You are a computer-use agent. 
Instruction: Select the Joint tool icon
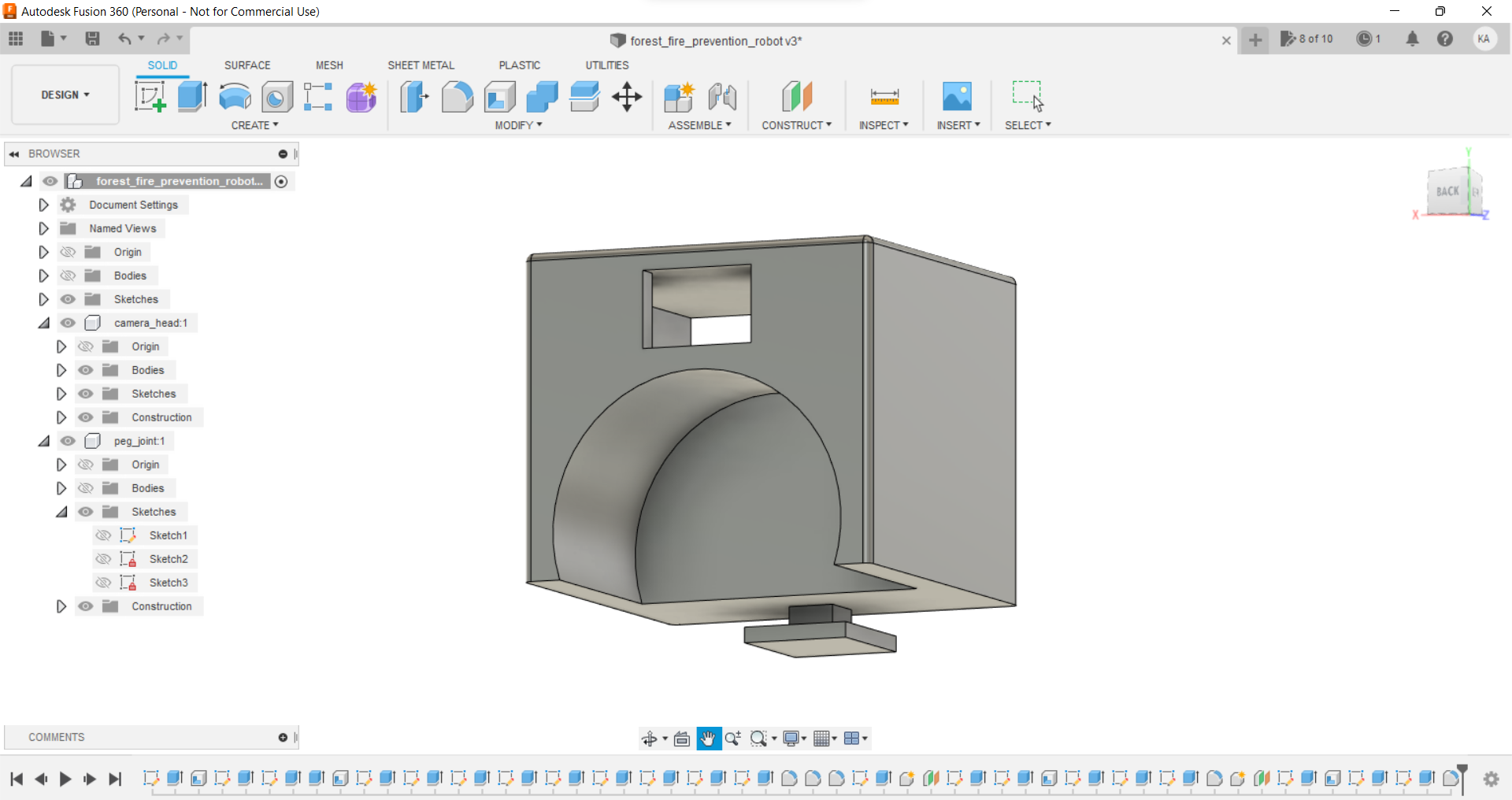point(721,97)
